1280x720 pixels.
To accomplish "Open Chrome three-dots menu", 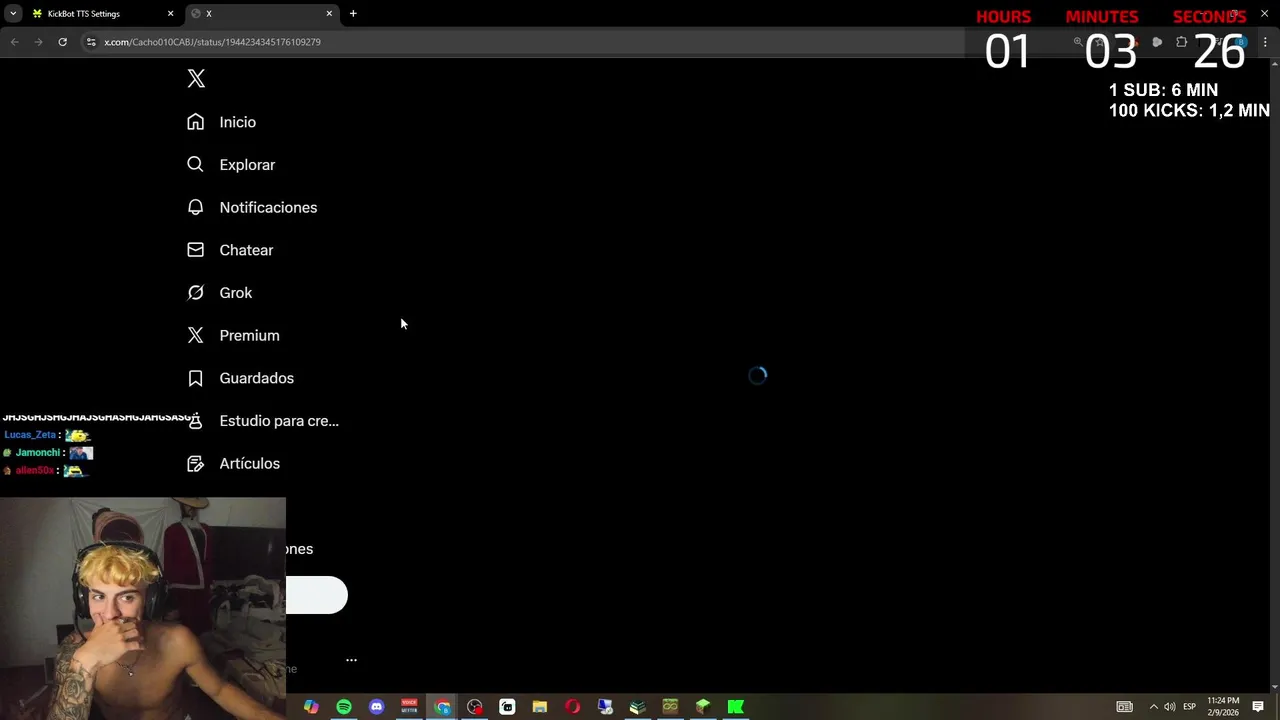I will 1265,42.
